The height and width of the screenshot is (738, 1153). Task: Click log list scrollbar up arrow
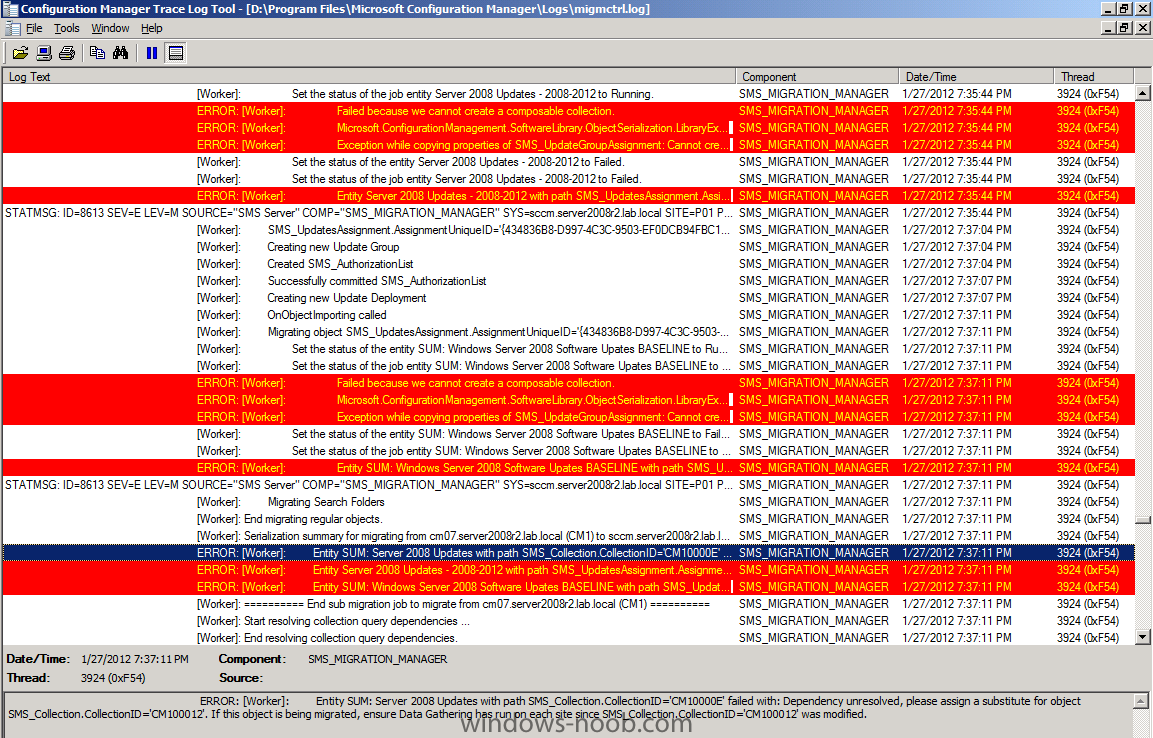coord(1143,93)
